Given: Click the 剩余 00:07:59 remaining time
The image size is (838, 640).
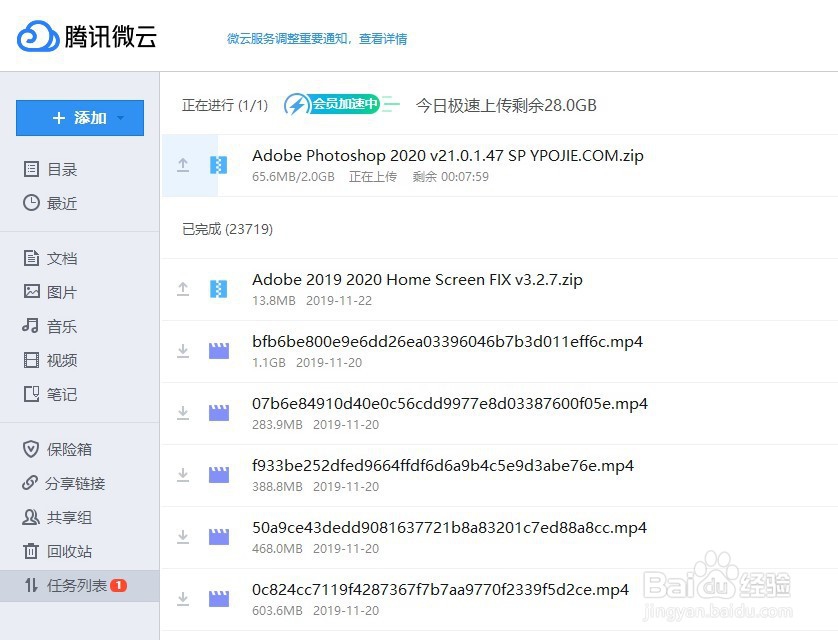Looking at the screenshot, I should point(451,177).
